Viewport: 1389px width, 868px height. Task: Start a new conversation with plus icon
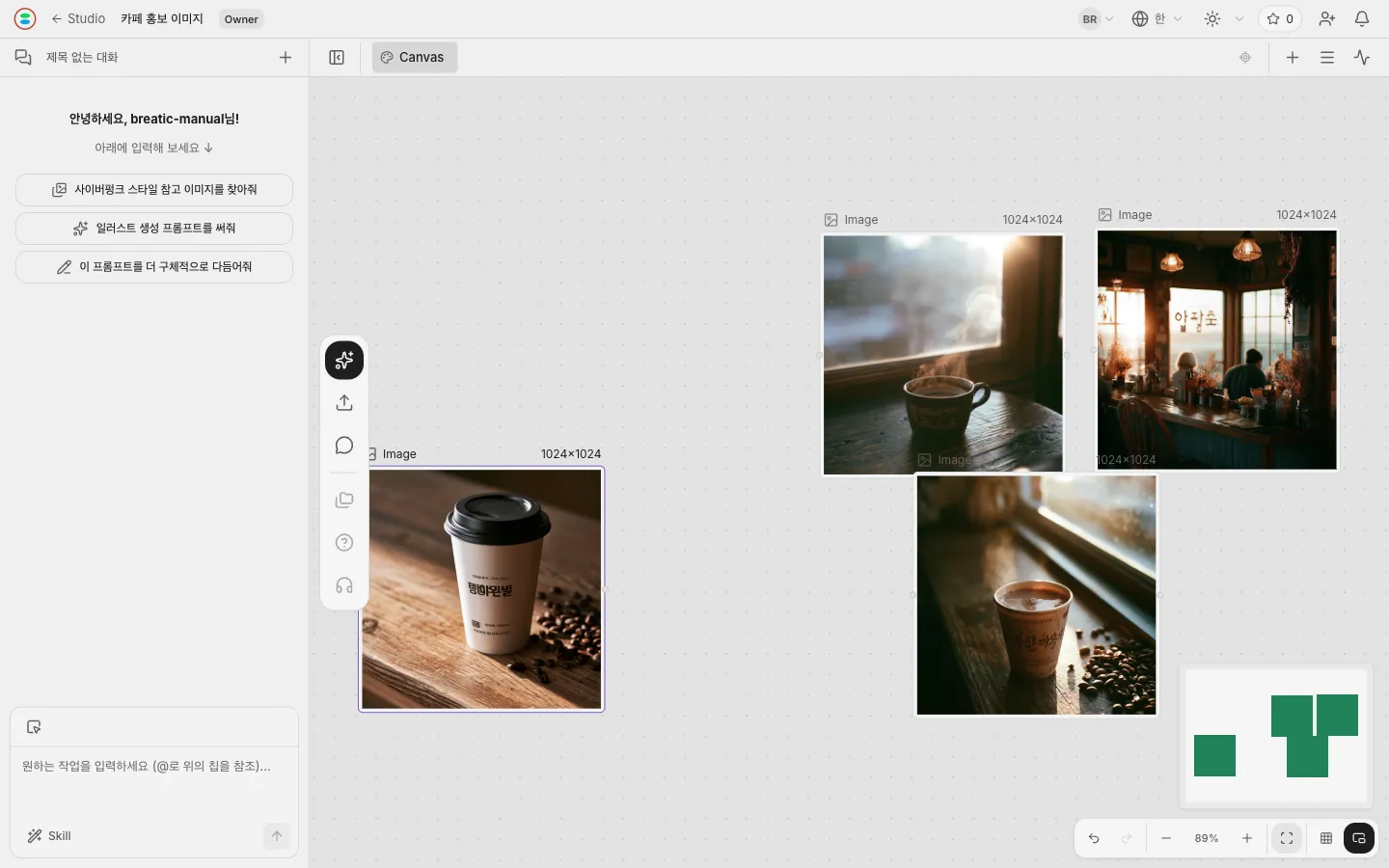[x=286, y=58]
